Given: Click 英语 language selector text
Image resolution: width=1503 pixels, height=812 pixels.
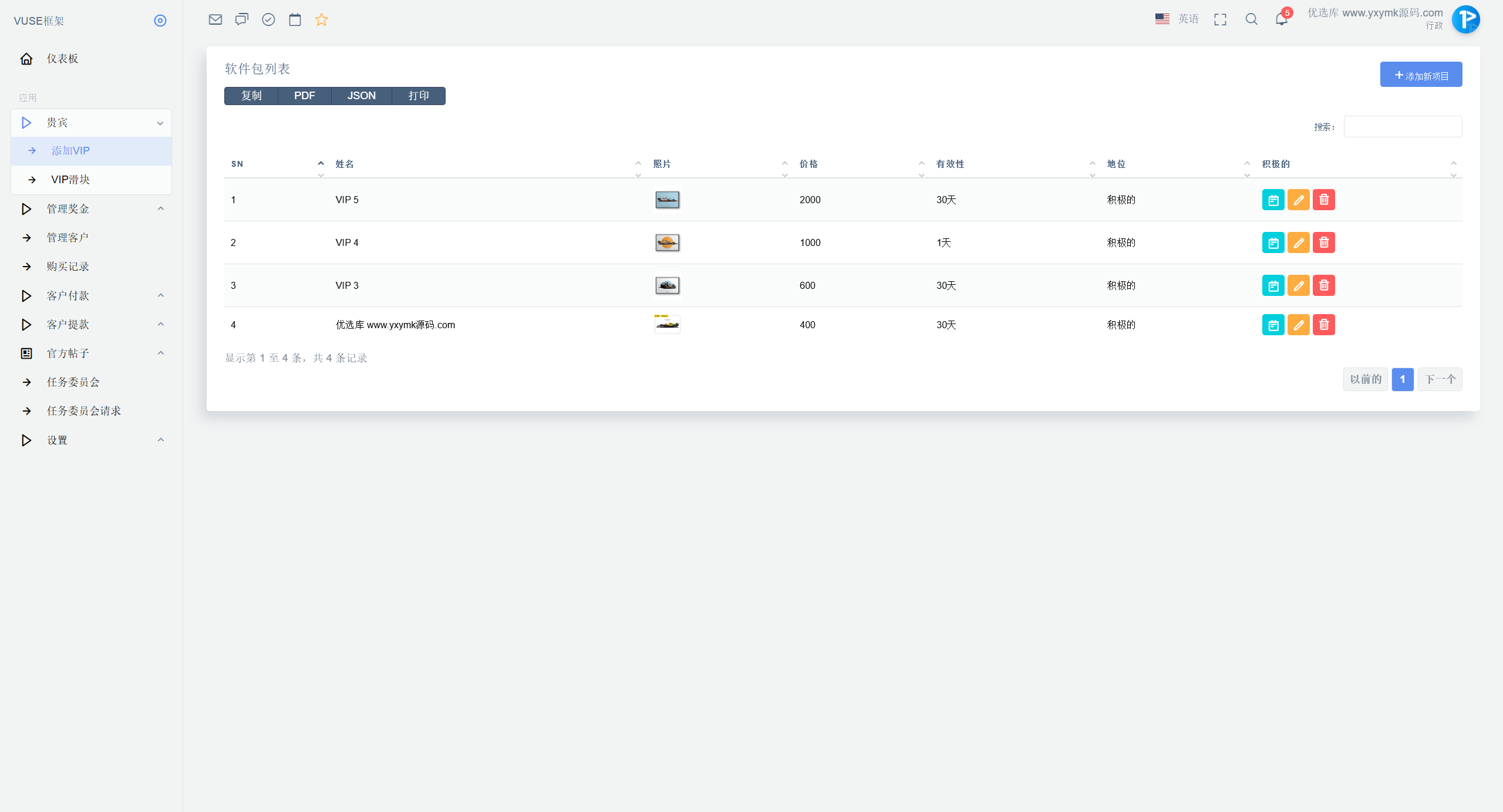Looking at the screenshot, I should click(1188, 19).
